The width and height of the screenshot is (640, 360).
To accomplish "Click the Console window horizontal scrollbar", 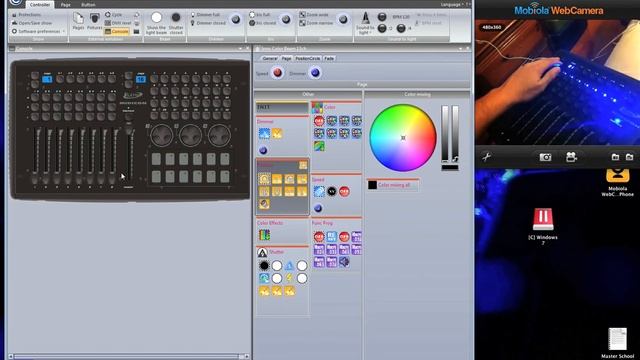I will pos(129,356).
